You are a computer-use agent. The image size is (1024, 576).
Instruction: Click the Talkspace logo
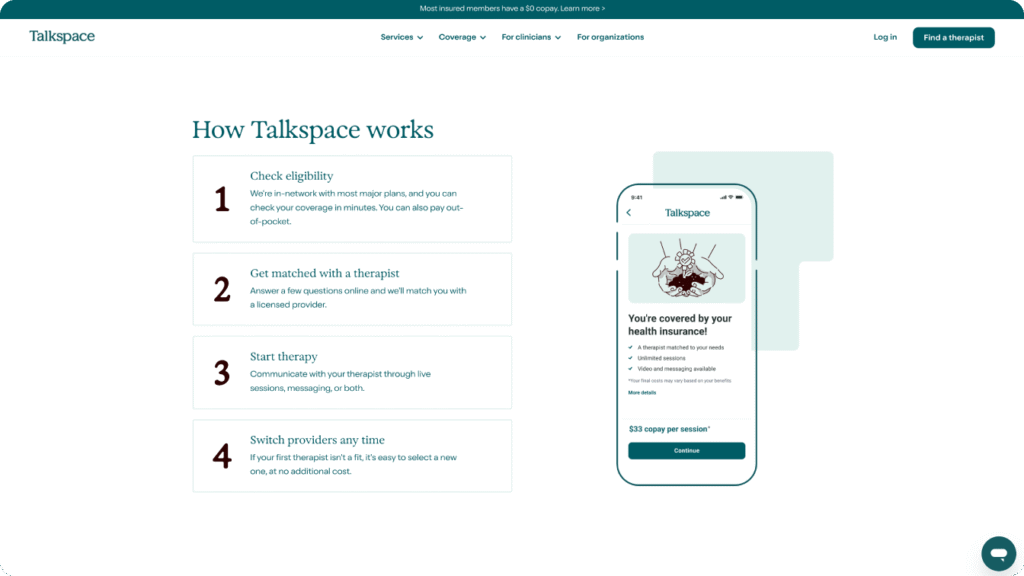click(x=62, y=36)
